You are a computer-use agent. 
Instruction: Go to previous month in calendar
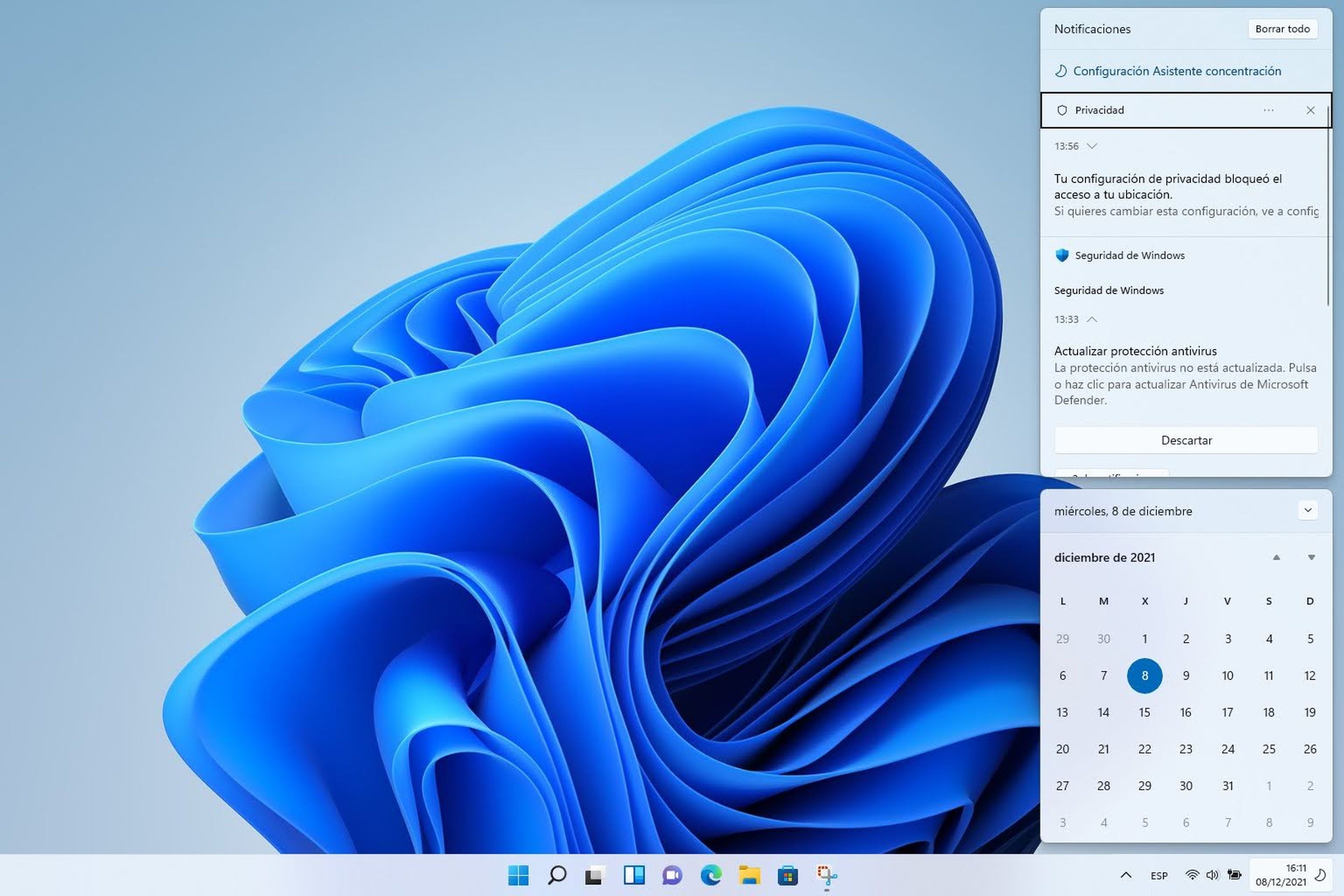click(1276, 557)
